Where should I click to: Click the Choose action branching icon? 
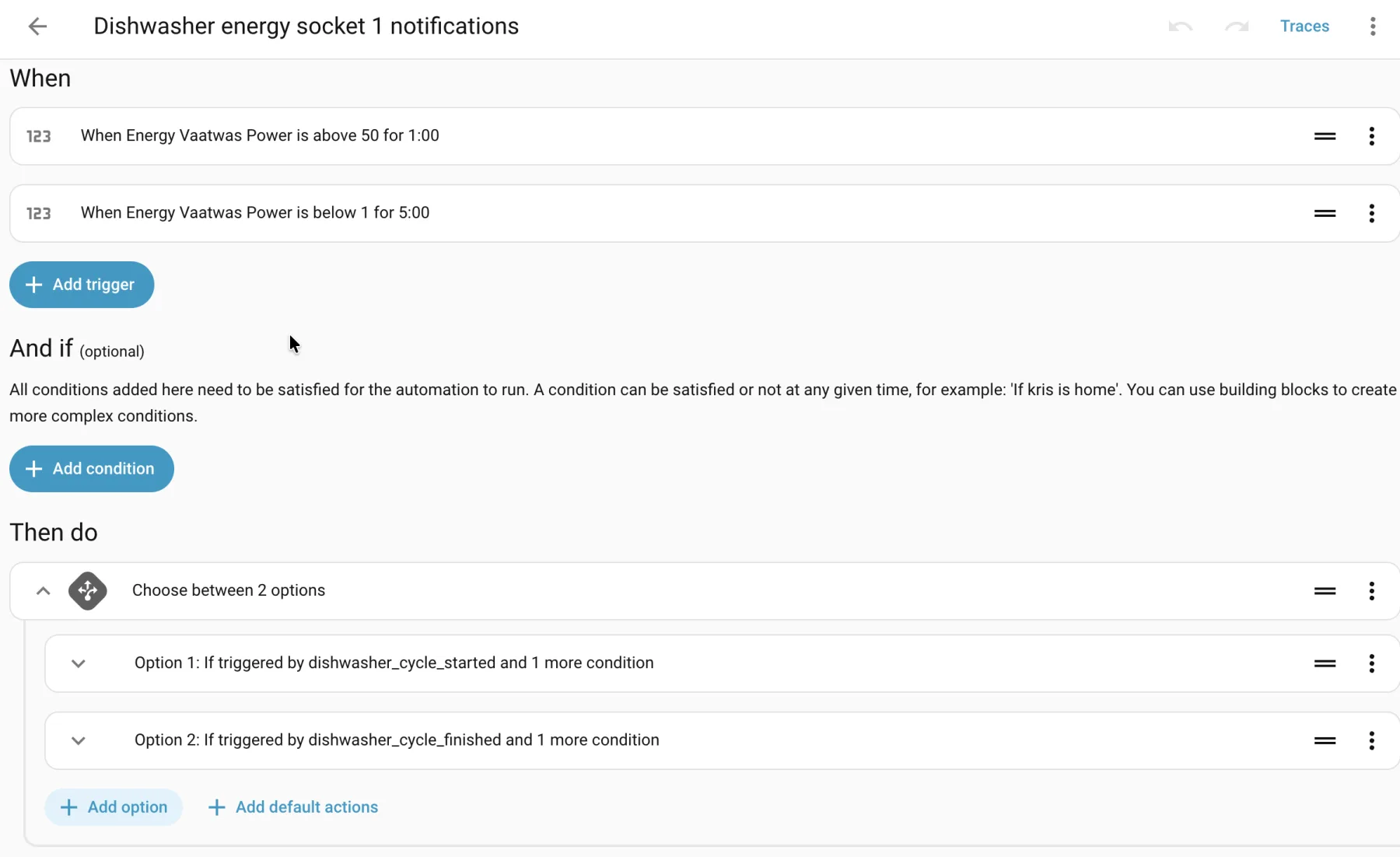(x=88, y=591)
